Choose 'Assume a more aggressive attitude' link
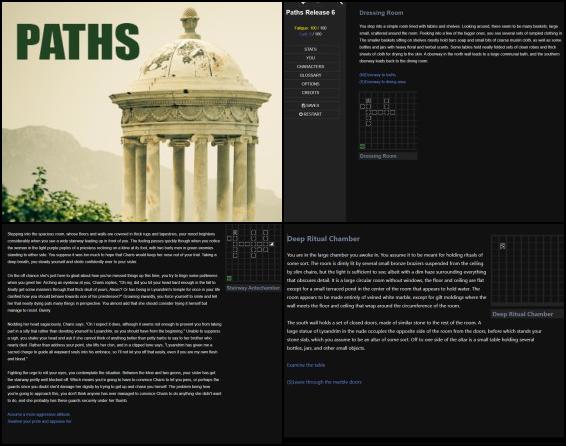This screenshot has height=446, width=566. [x=39, y=414]
